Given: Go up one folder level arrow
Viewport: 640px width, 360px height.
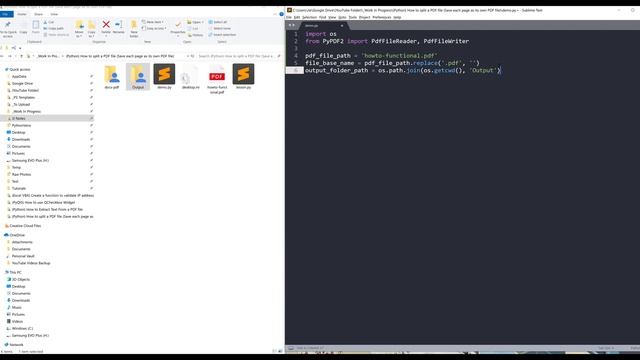Looking at the screenshot, I should pos(21,56).
